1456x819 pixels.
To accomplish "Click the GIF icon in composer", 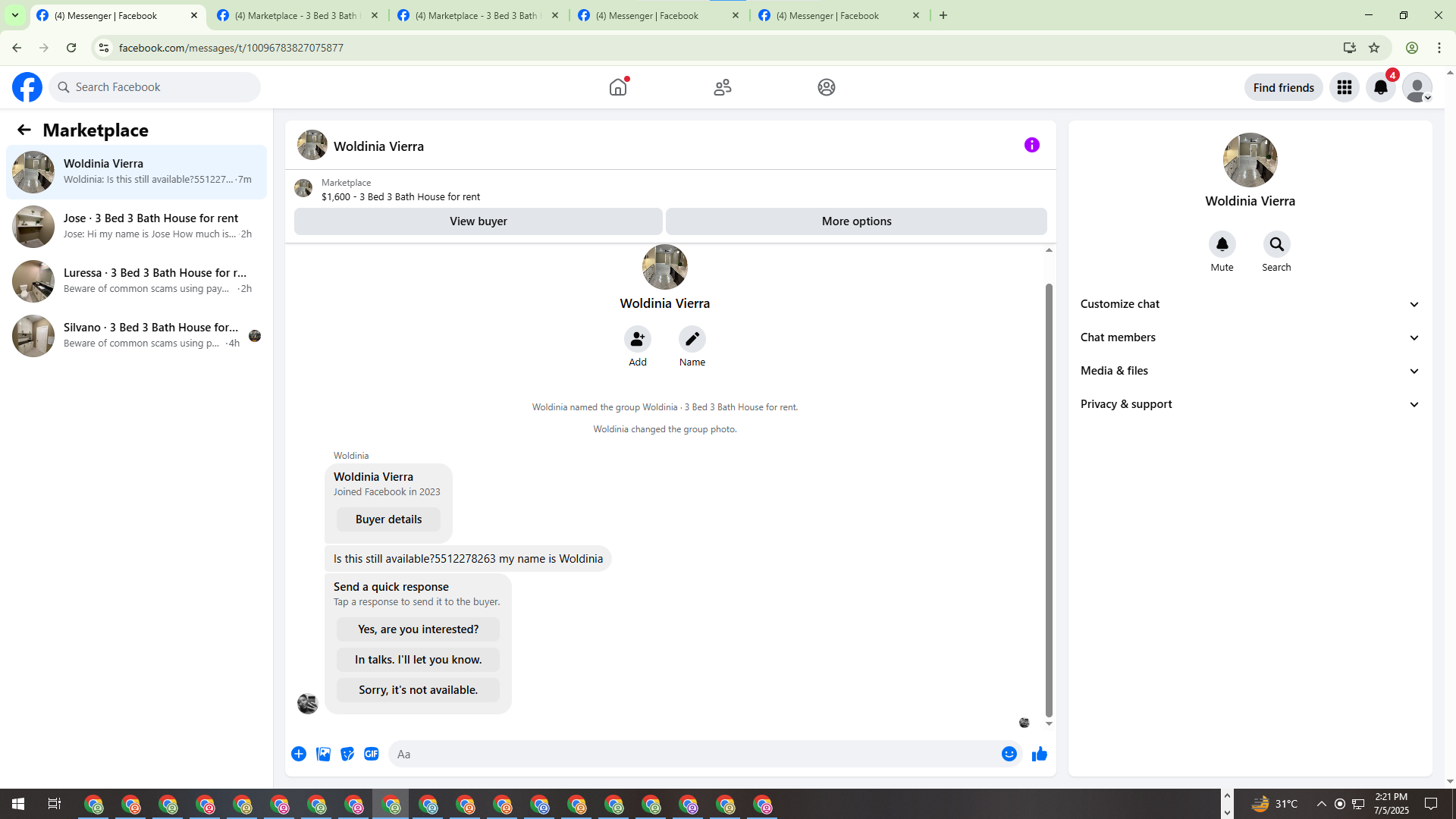I will point(371,754).
